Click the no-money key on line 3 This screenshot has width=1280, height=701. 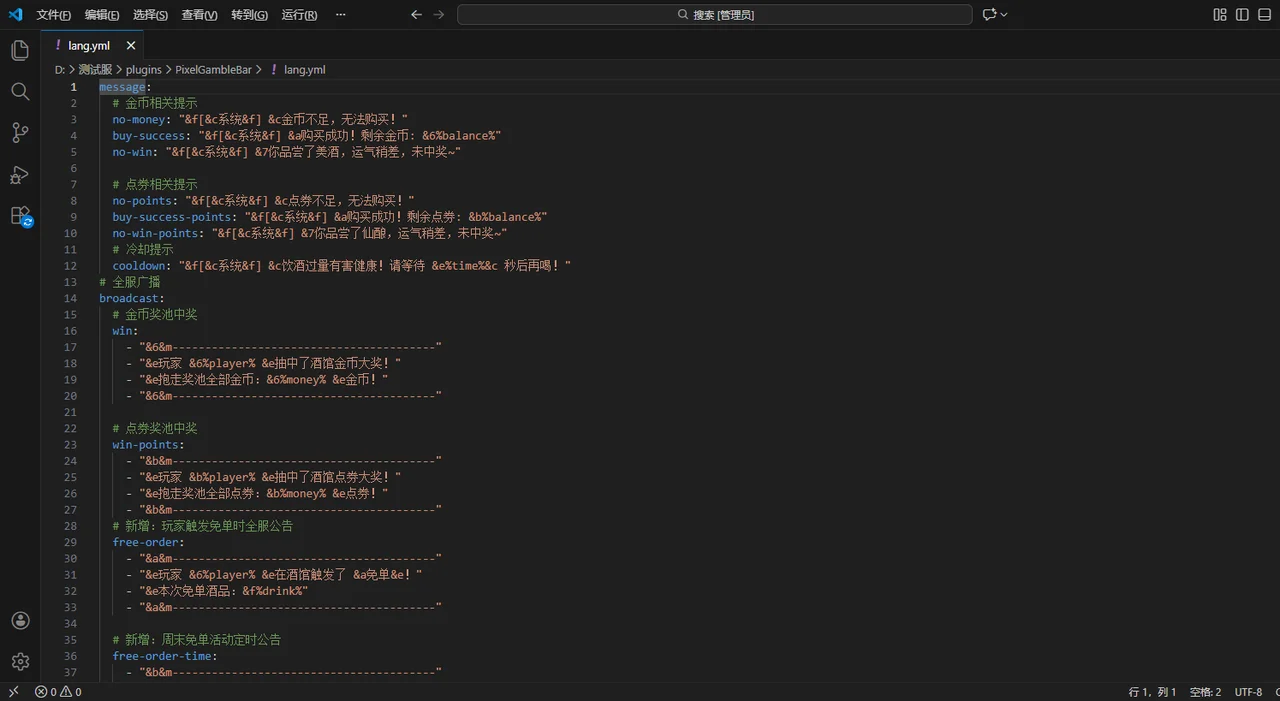(x=139, y=119)
